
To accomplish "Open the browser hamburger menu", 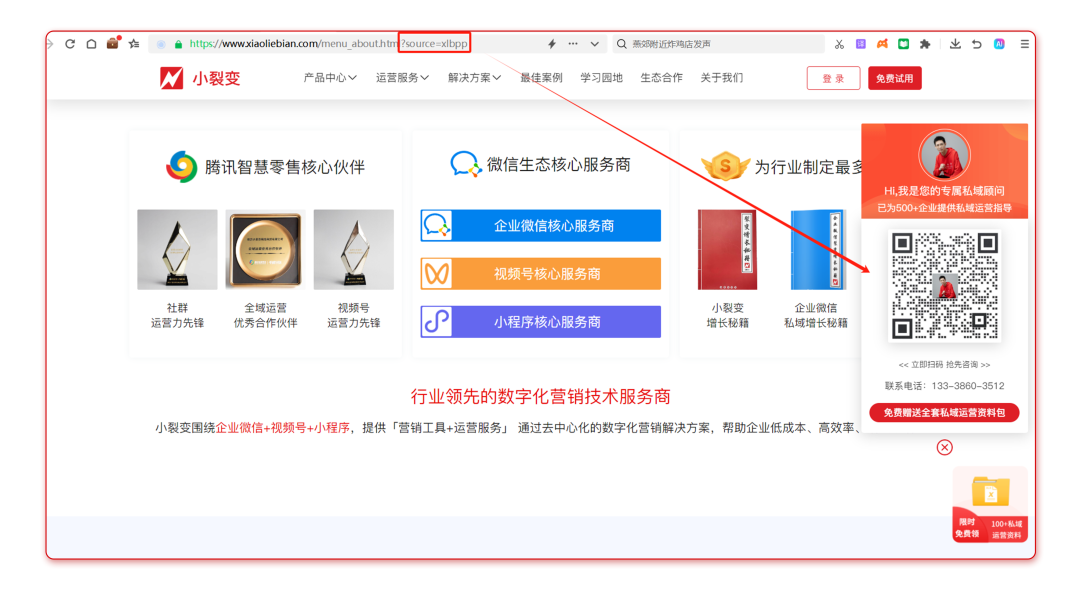I will coord(1024,44).
